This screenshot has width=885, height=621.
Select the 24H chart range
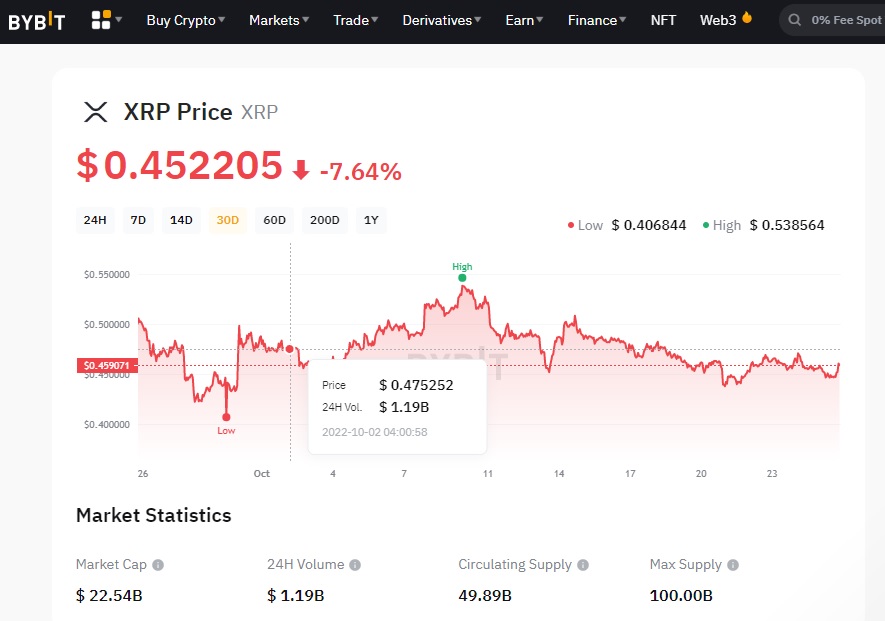pyautogui.click(x=95, y=220)
